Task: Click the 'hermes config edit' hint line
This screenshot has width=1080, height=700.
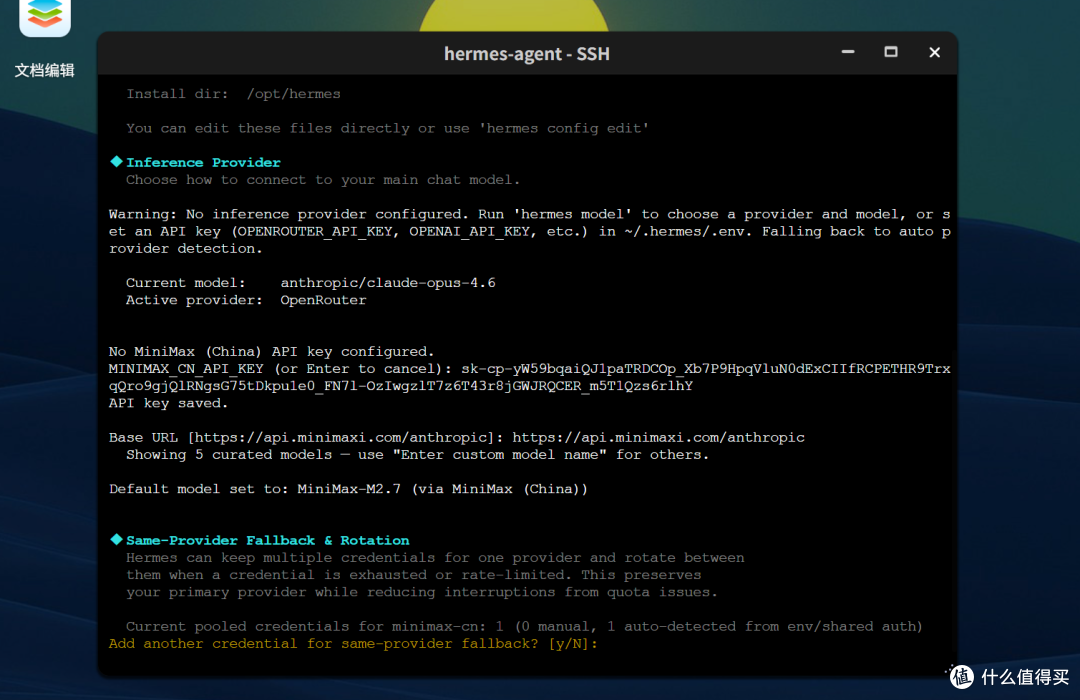Action: 387,128
